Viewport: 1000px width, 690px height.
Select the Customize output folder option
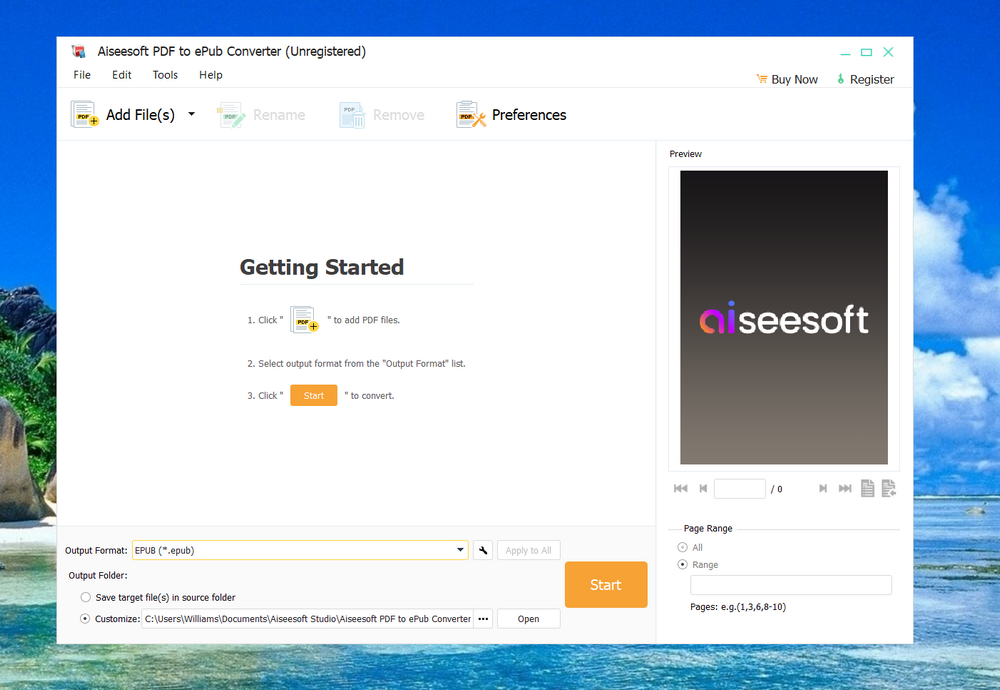point(85,619)
